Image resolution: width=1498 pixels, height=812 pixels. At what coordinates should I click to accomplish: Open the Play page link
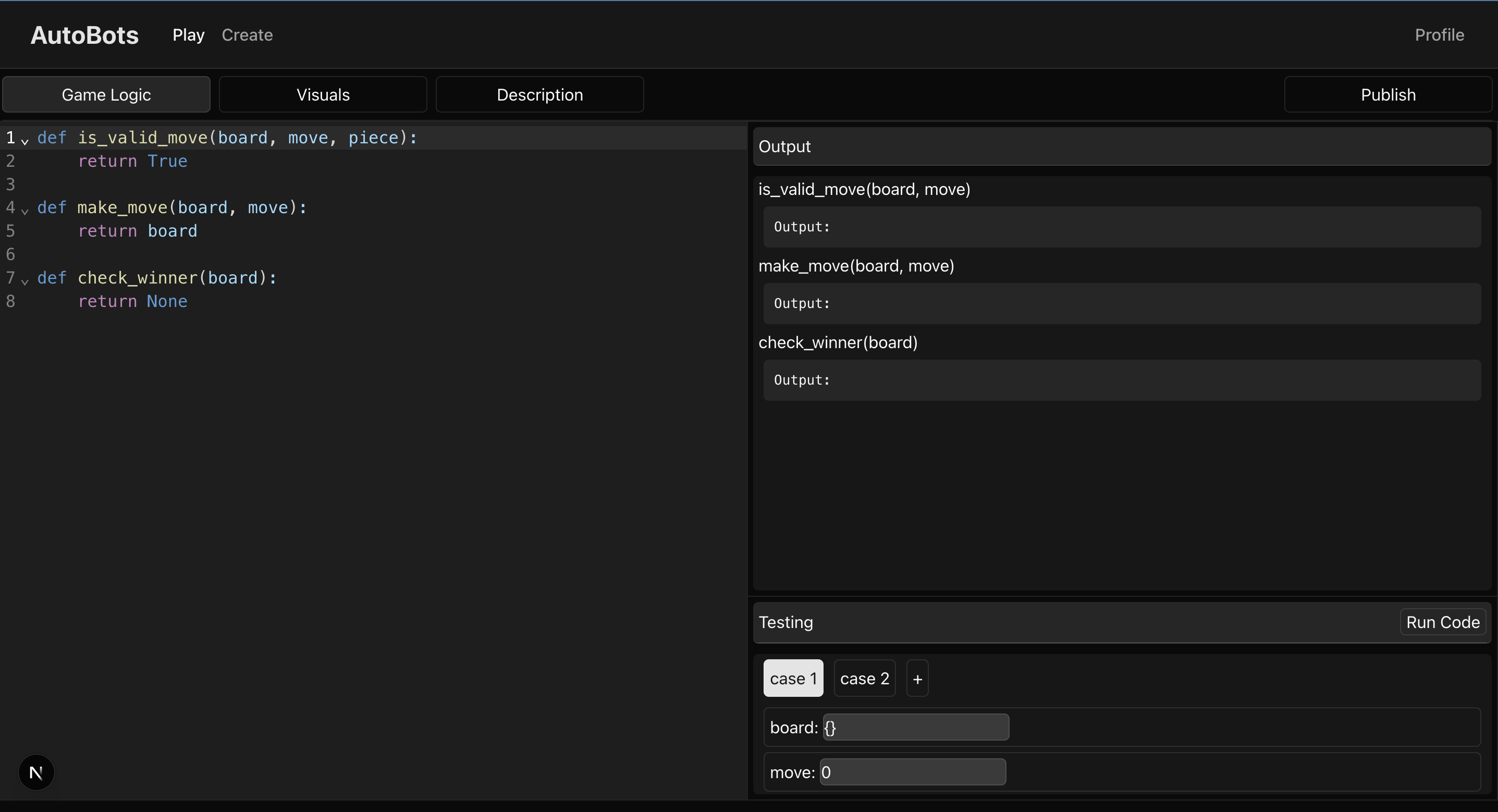pos(188,35)
